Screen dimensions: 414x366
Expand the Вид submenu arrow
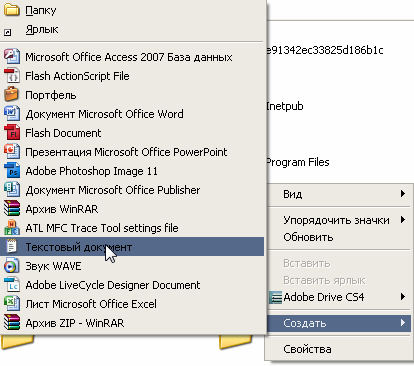(403, 194)
